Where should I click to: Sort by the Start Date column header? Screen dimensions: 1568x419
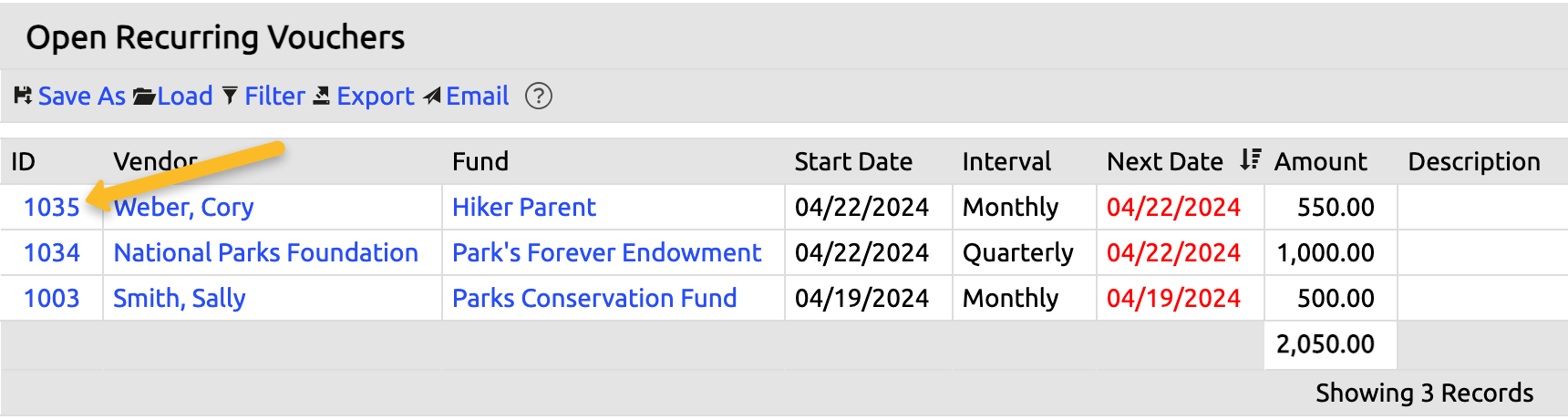(853, 162)
